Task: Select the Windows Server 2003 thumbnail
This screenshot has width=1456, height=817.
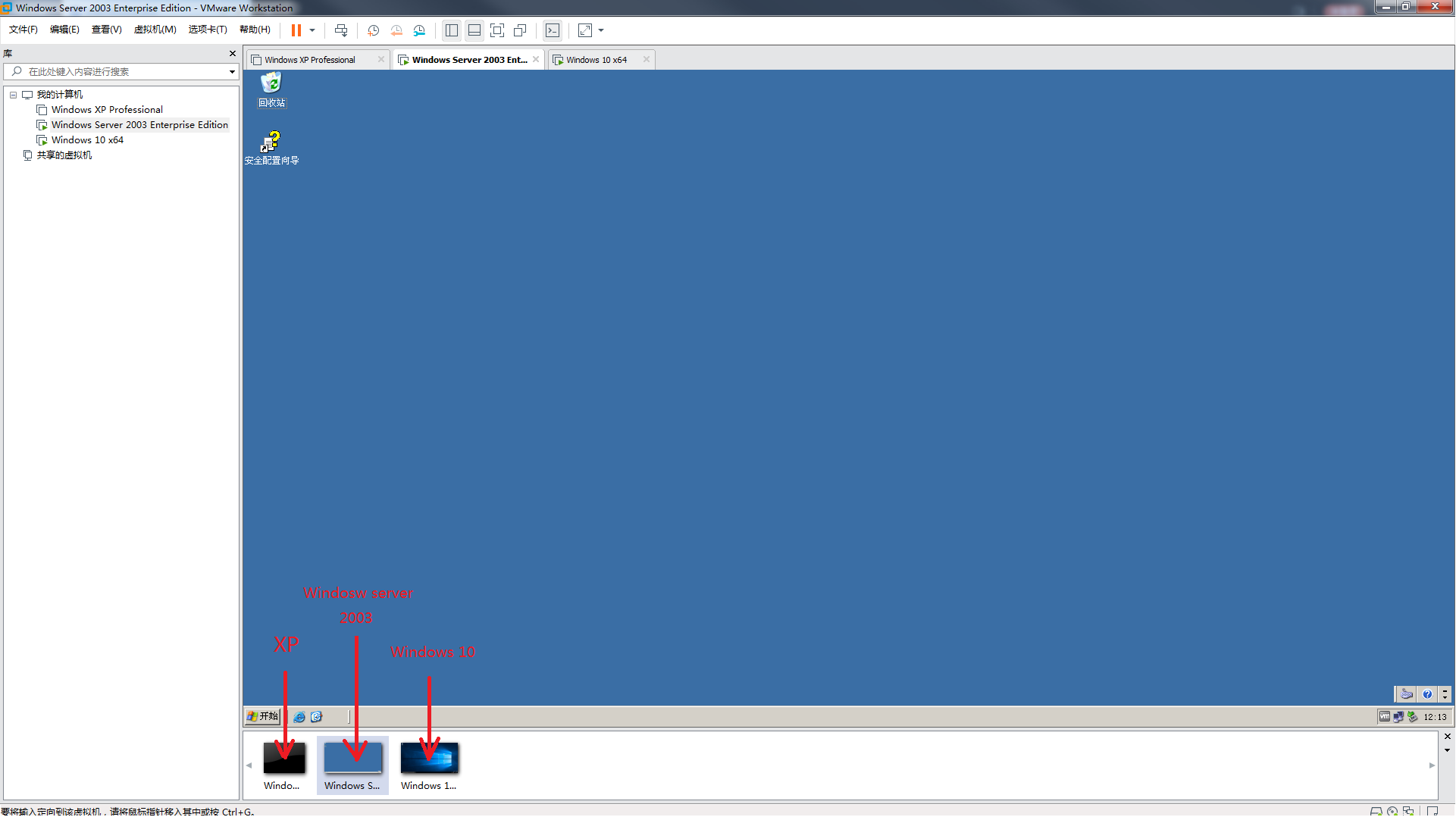Action: [x=352, y=765]
